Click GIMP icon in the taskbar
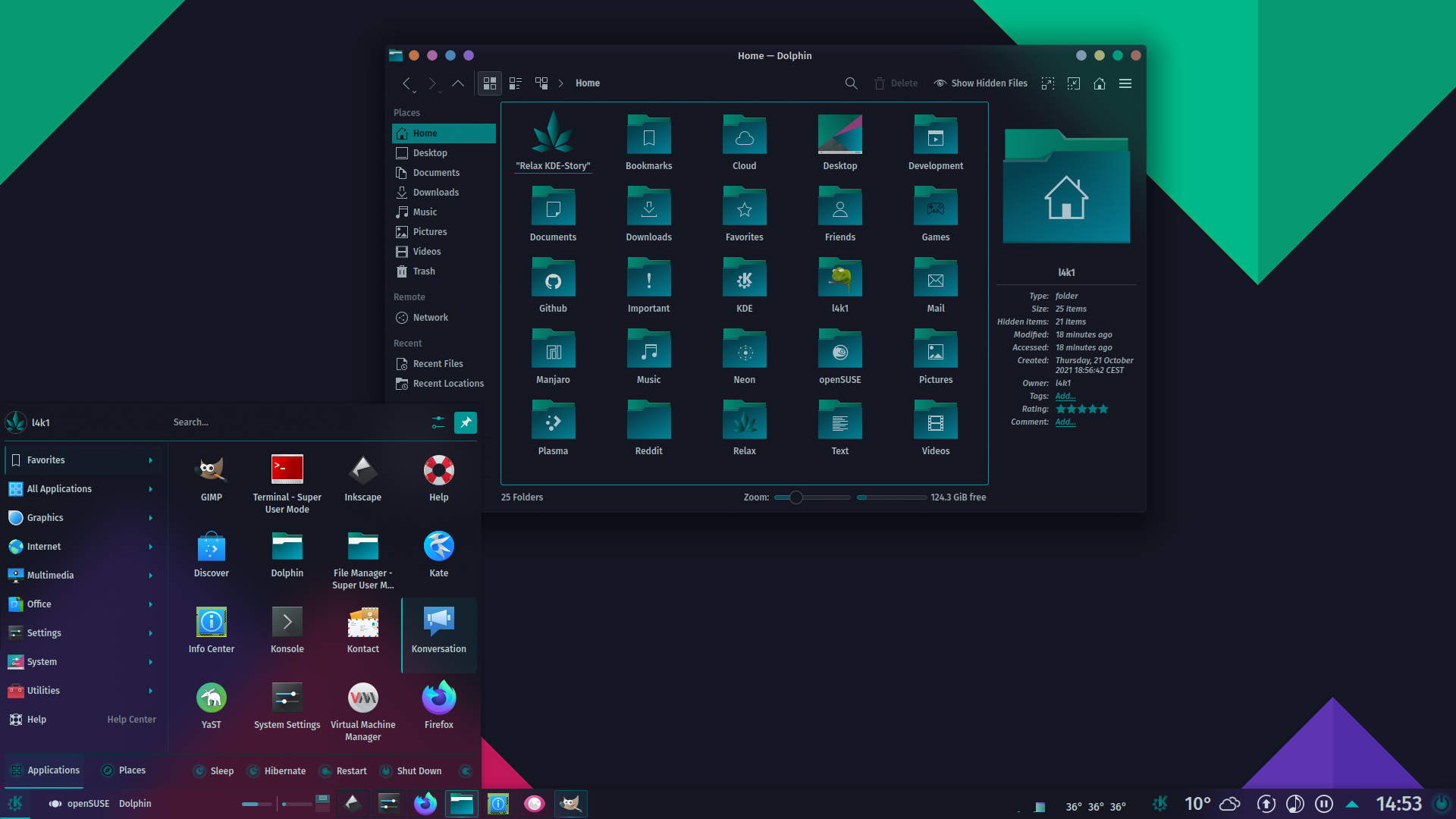1456x819 pixels. pyautogui.click(x=571, y=804)
